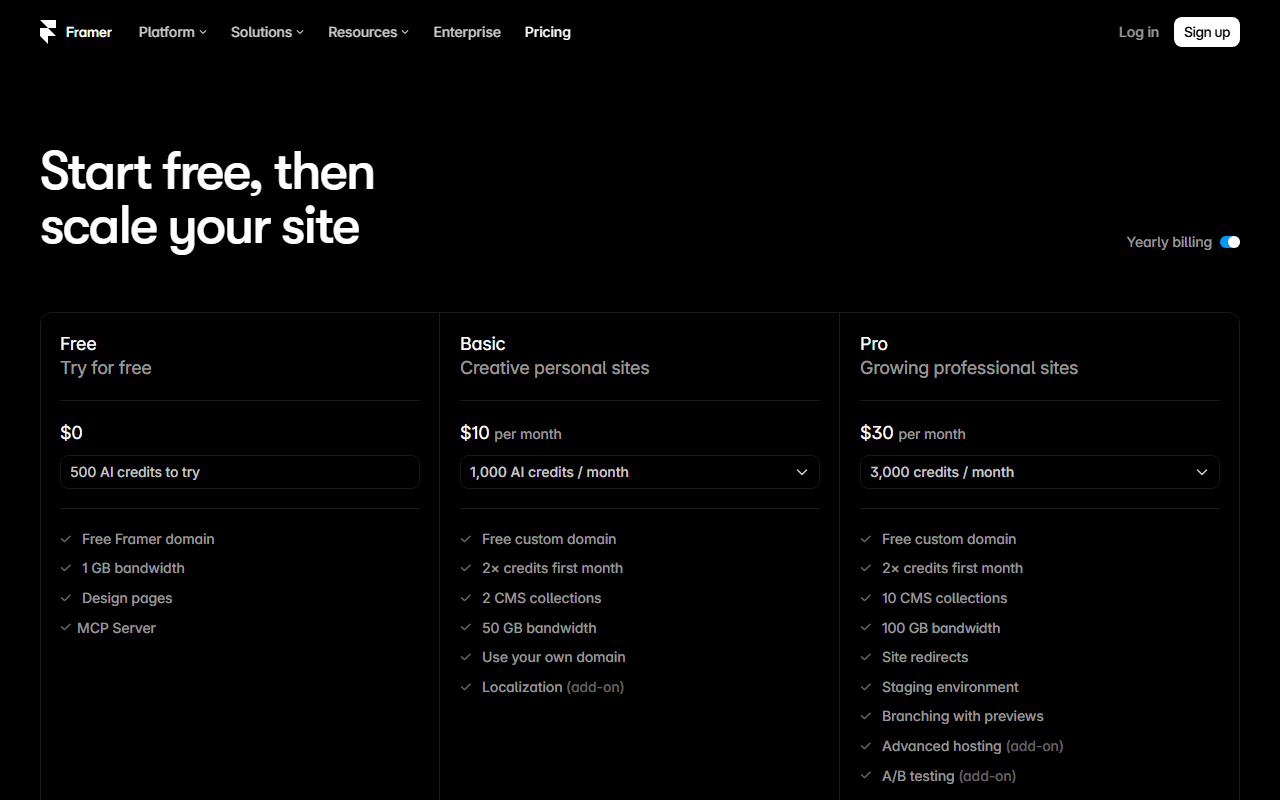Click the 10 CMS collections feature
Image resolution: width=1280 pixels, height=800 pixels.
(945, 598)
